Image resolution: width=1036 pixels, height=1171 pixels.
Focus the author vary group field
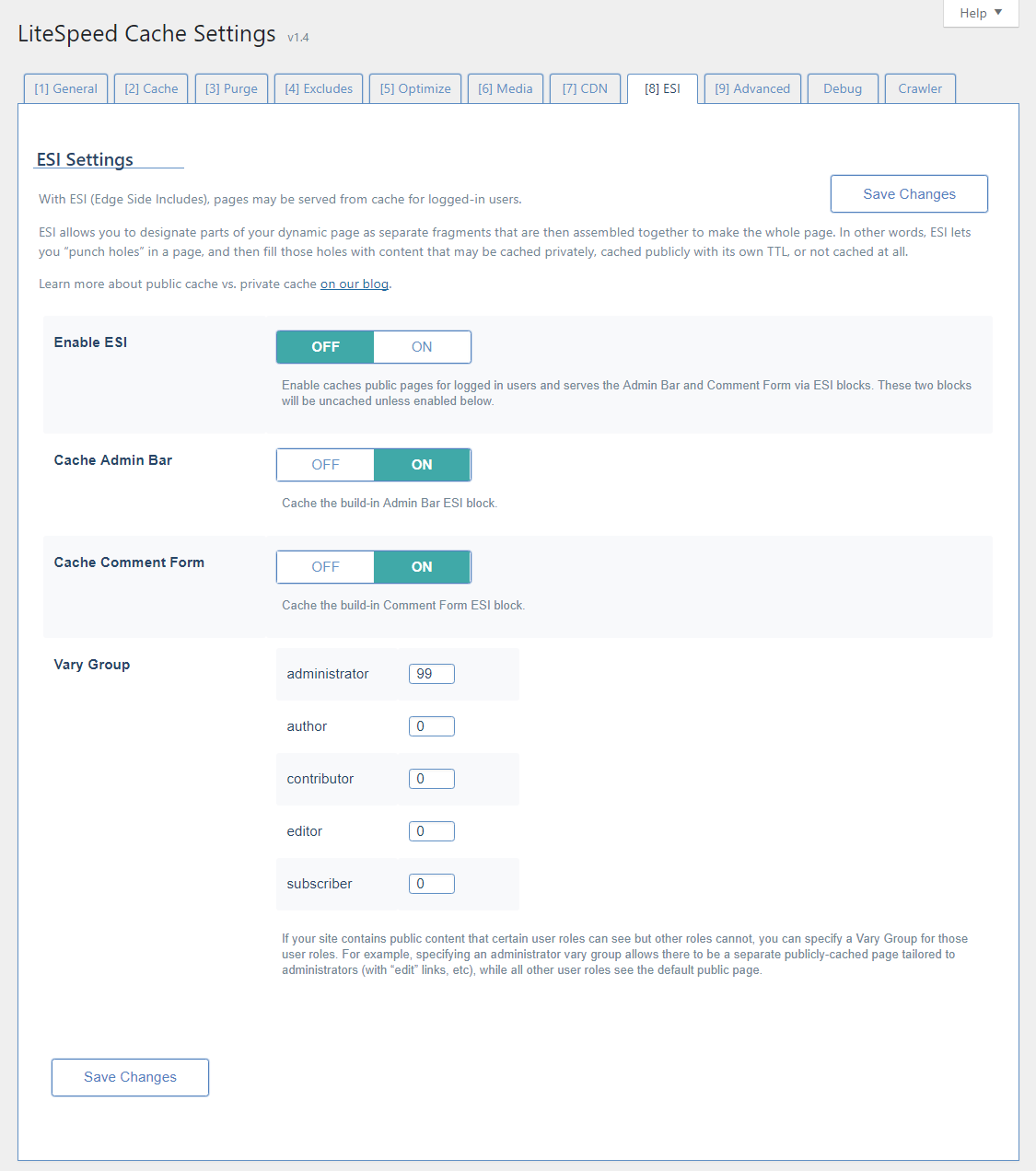[x=432, y=726]
